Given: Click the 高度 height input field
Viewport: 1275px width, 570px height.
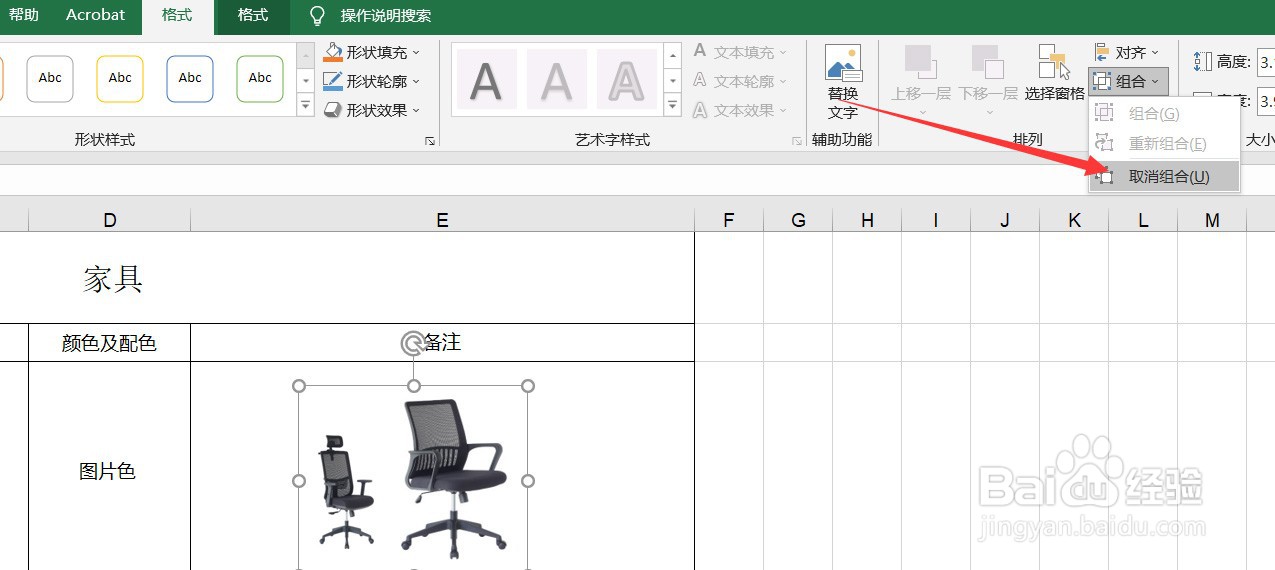Looking at the screenshot, I should click(x=1266, y=62).
